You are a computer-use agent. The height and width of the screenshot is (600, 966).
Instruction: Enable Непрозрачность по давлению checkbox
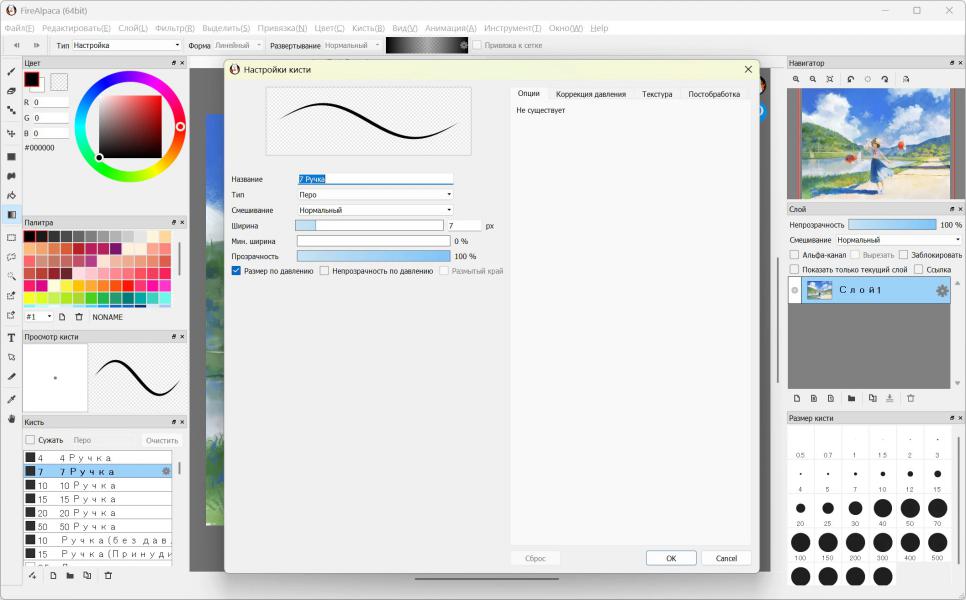(324, 271)
